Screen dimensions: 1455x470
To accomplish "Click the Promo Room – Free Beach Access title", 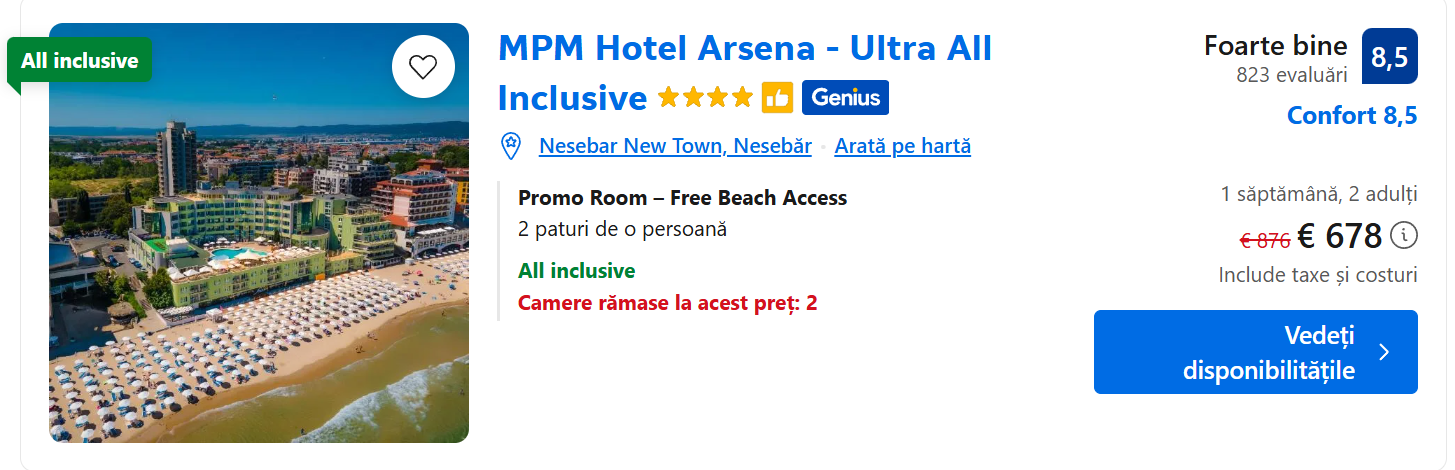I will (682, 198).
